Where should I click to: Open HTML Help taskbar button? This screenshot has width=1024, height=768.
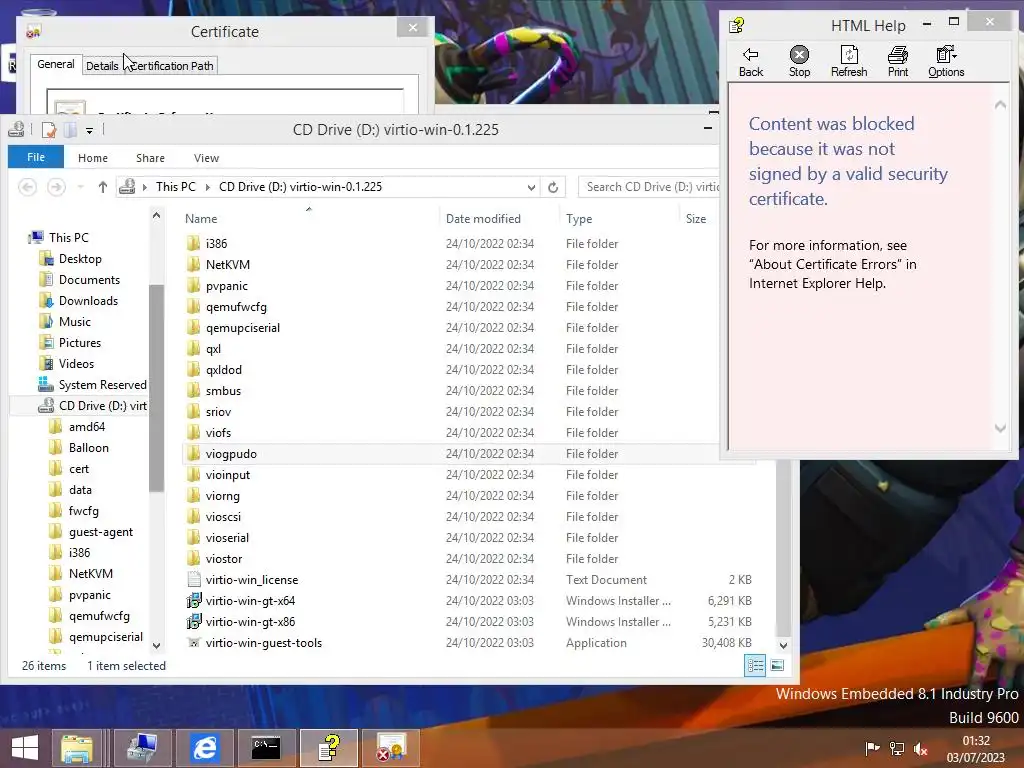click(328, 748)
